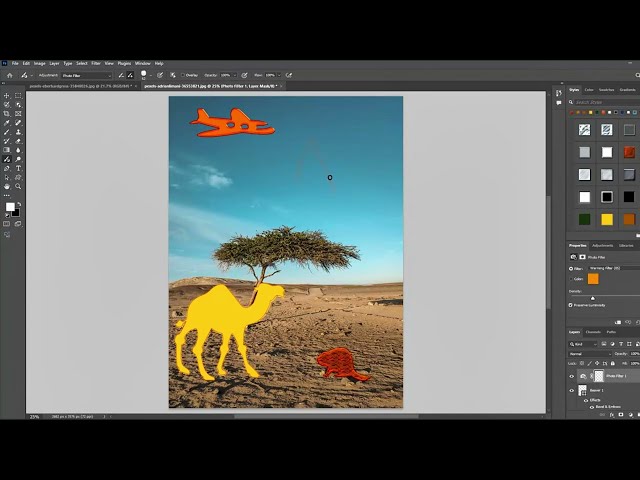Select the Eraser tool
Viewport: 640px width, 480px height.
18,141
